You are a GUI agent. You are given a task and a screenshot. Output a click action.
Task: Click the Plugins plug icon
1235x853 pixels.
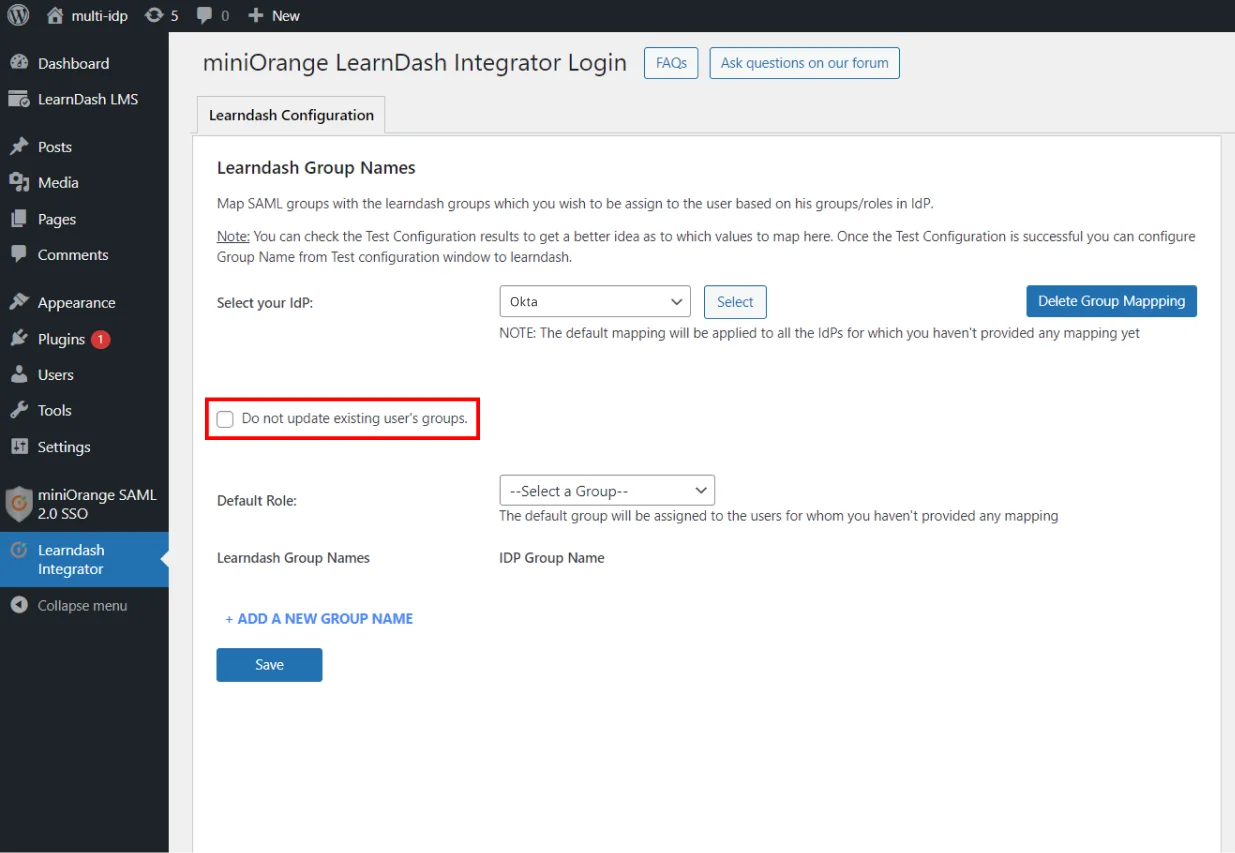click(19, 339)
